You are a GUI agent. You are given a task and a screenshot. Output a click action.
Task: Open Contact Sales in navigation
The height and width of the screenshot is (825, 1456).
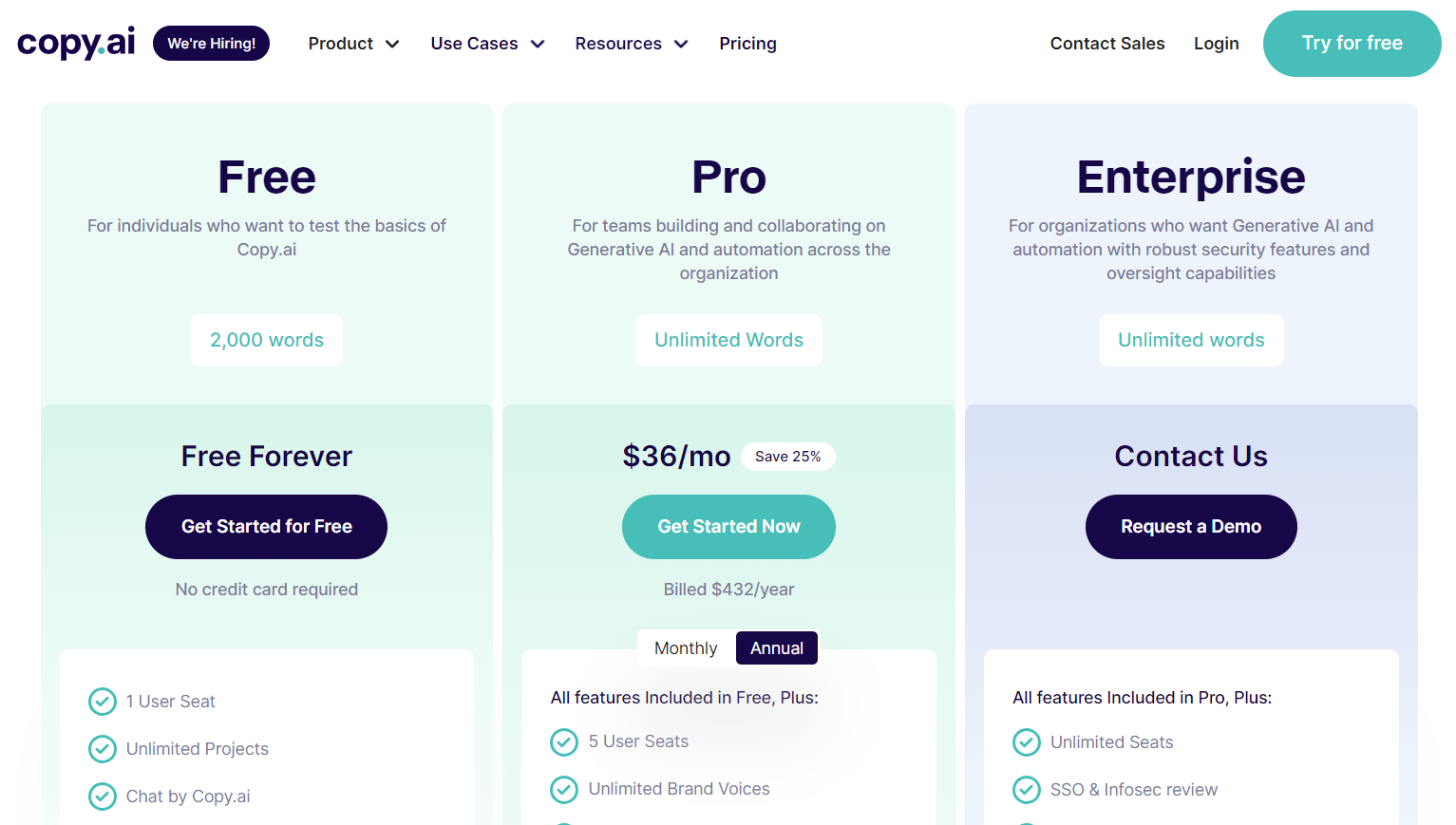coord(1107,44)
